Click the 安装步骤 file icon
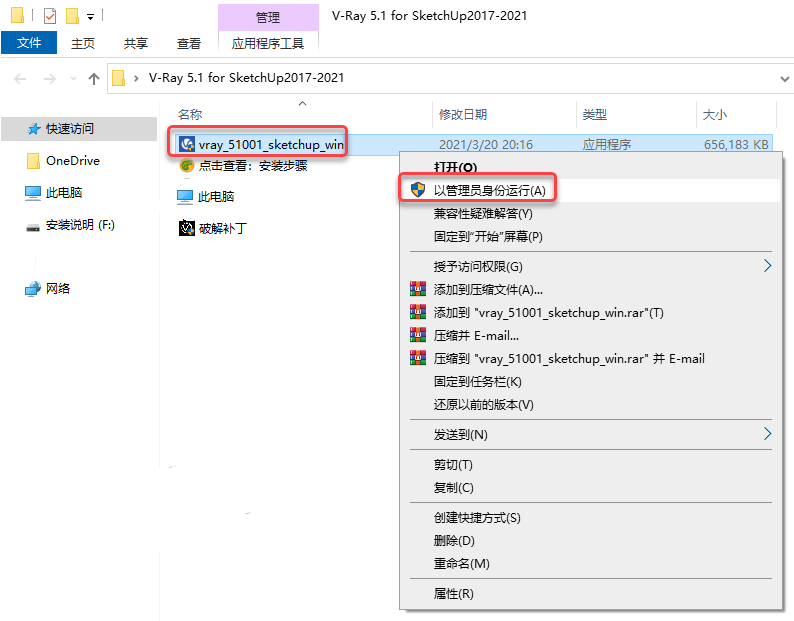The width and height of the screenshot is (794, 621). click(x=187, y=166)
